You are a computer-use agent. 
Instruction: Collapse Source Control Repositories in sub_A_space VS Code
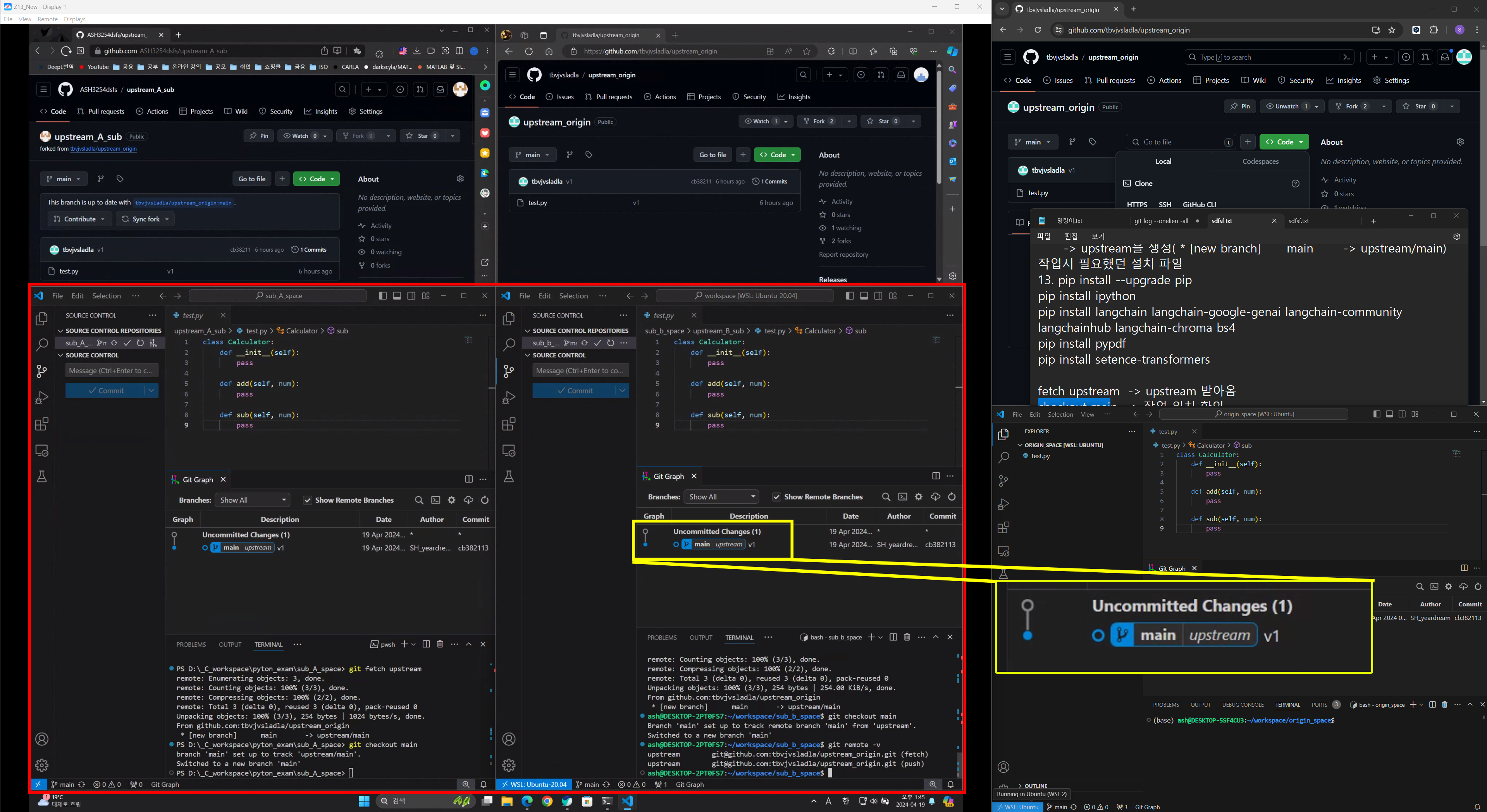[x=110, y=331]
